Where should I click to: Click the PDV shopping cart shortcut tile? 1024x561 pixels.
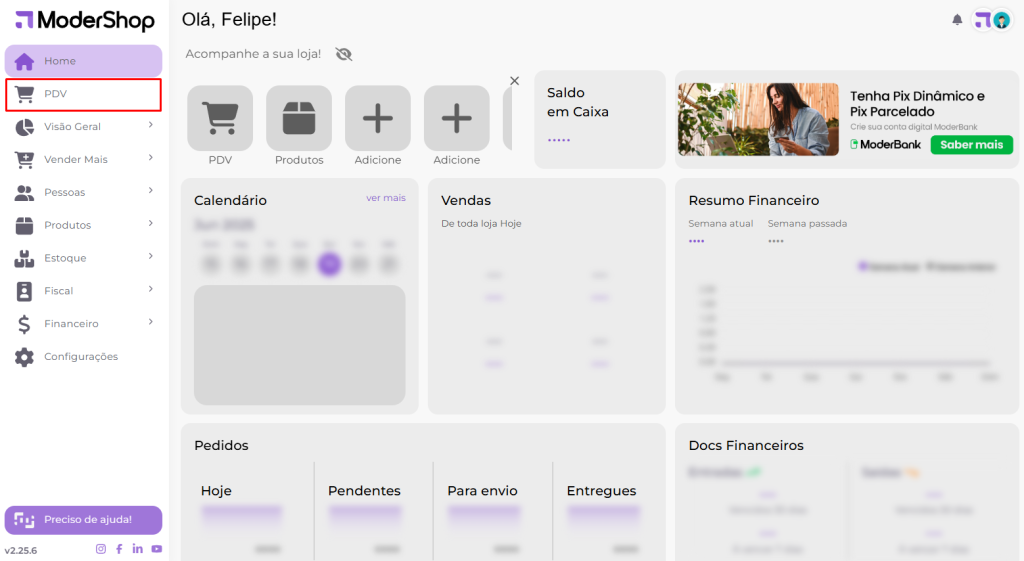220,118
